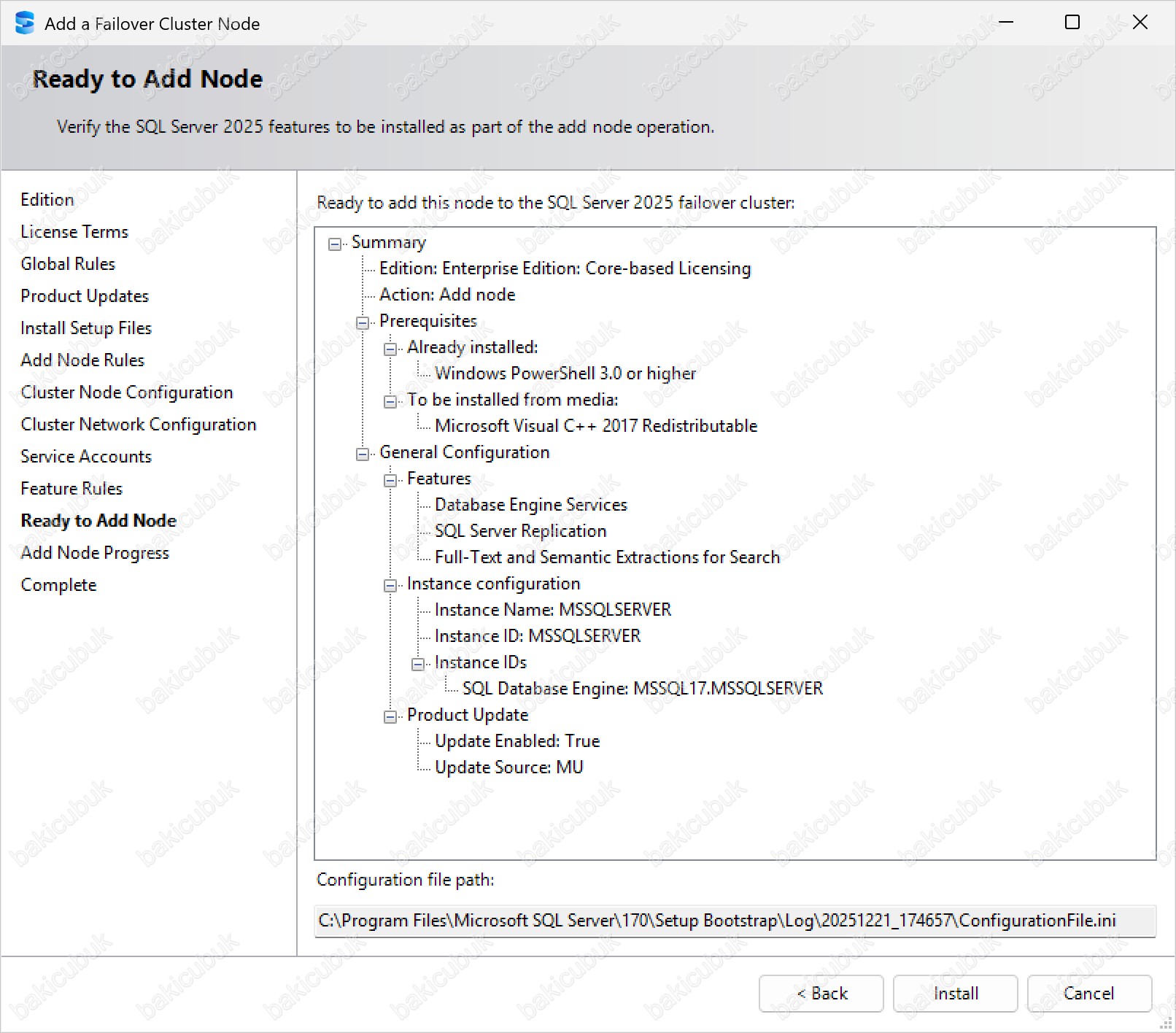This screenshot has width=1176, height=1033.
Task: Maximize the Add a Failover Cluster Node window
Action: pyautogui.click(x=1072, y=23)
